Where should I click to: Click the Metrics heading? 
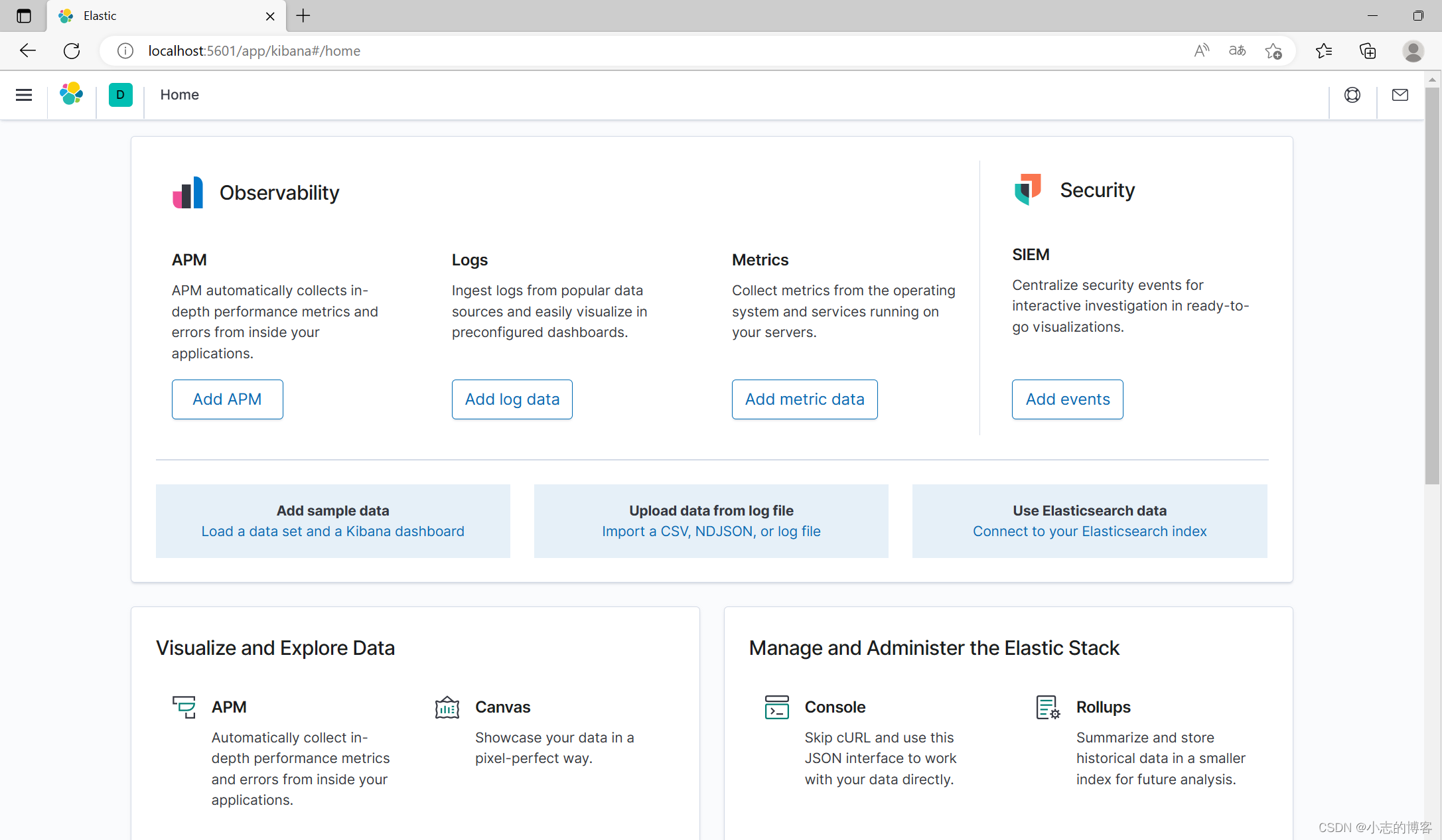pyautogui.click(x=760, y=260)
